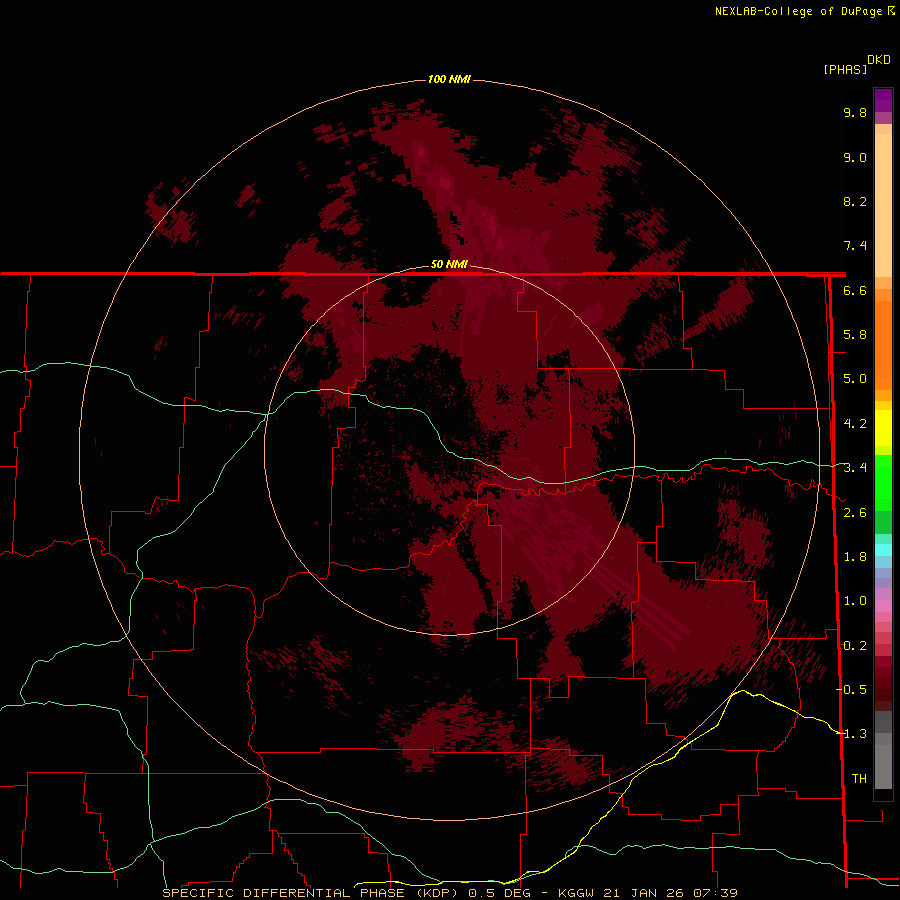Select the 7.4 scale value
Image resolution: width=900 pixels, height=900 pixels.
click(855, 246)
